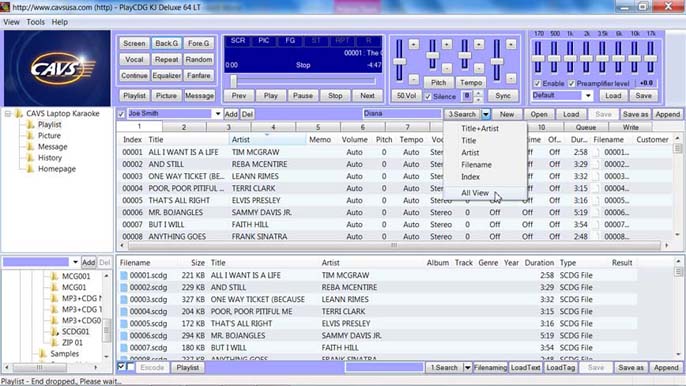Open the SCDG01 folder
The width and height of the screenshot is (686, 386).
(x=75, y=331)
